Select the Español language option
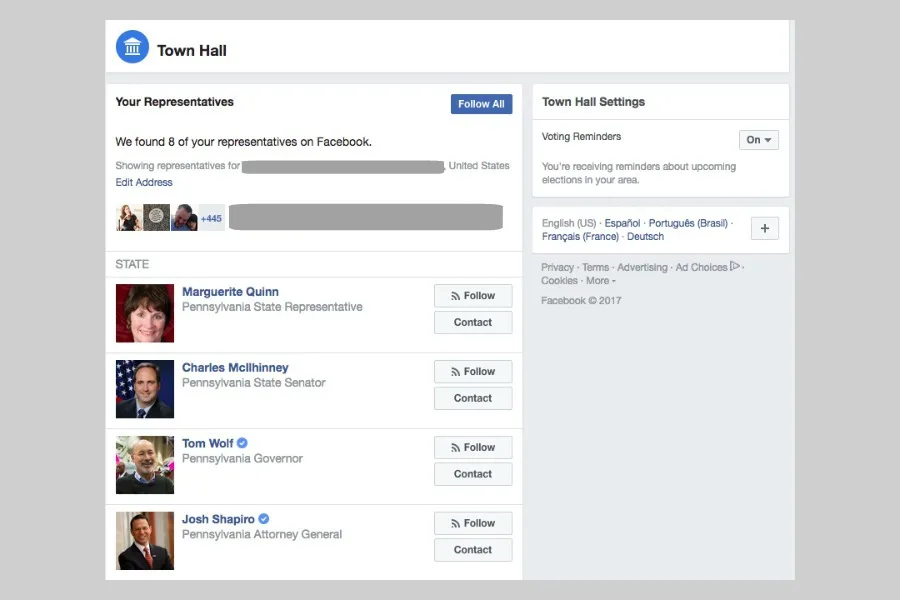The image size is (900, 600). [622, 223]
